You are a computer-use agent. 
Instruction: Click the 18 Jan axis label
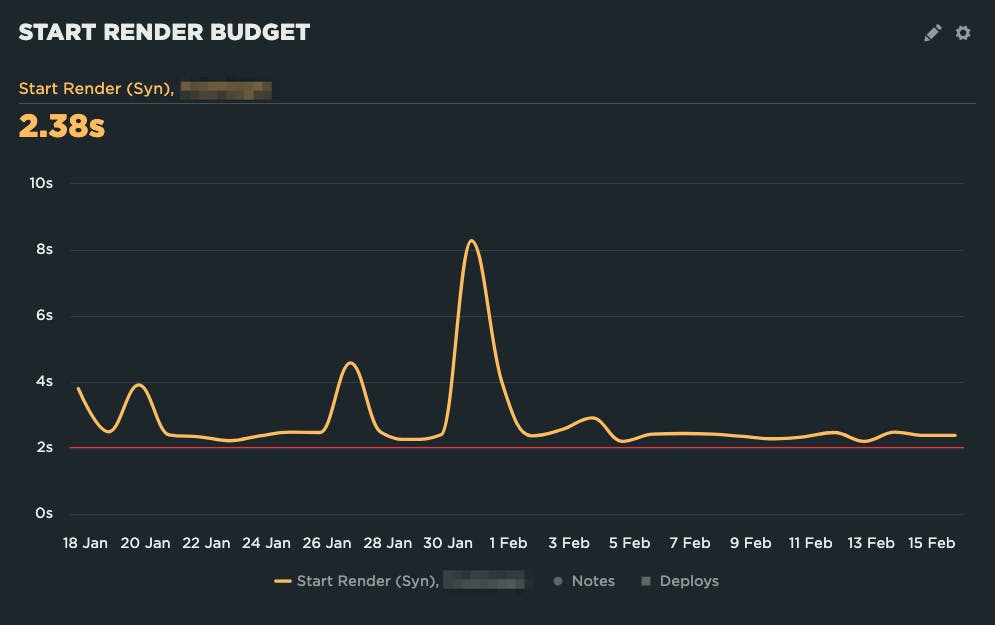[85, 543]
